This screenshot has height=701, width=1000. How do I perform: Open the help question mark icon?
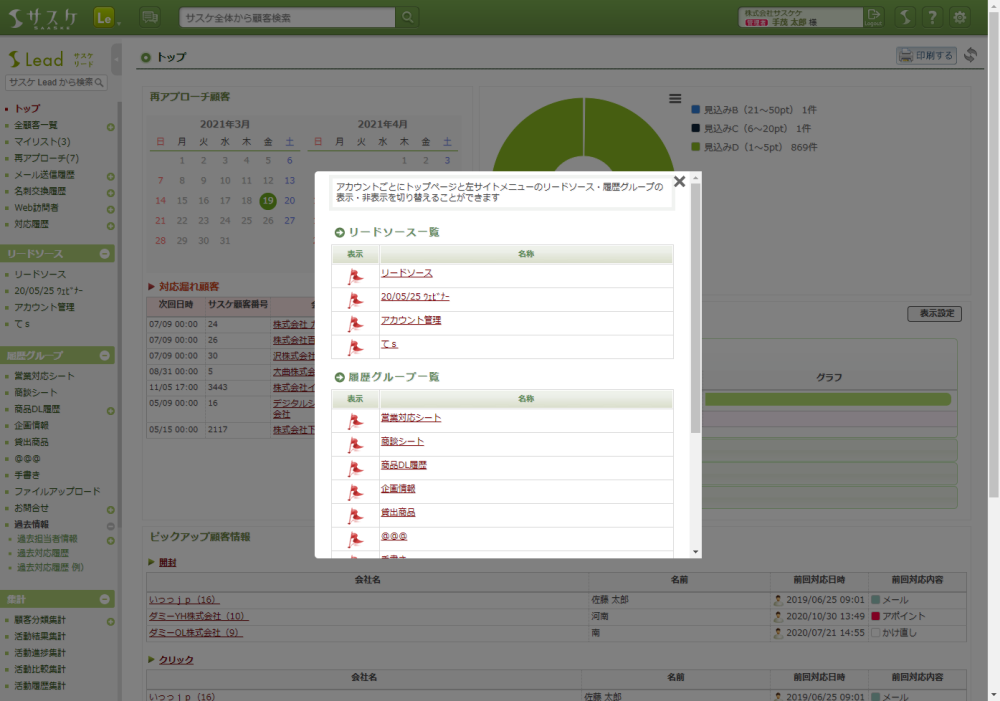[932, 17]
